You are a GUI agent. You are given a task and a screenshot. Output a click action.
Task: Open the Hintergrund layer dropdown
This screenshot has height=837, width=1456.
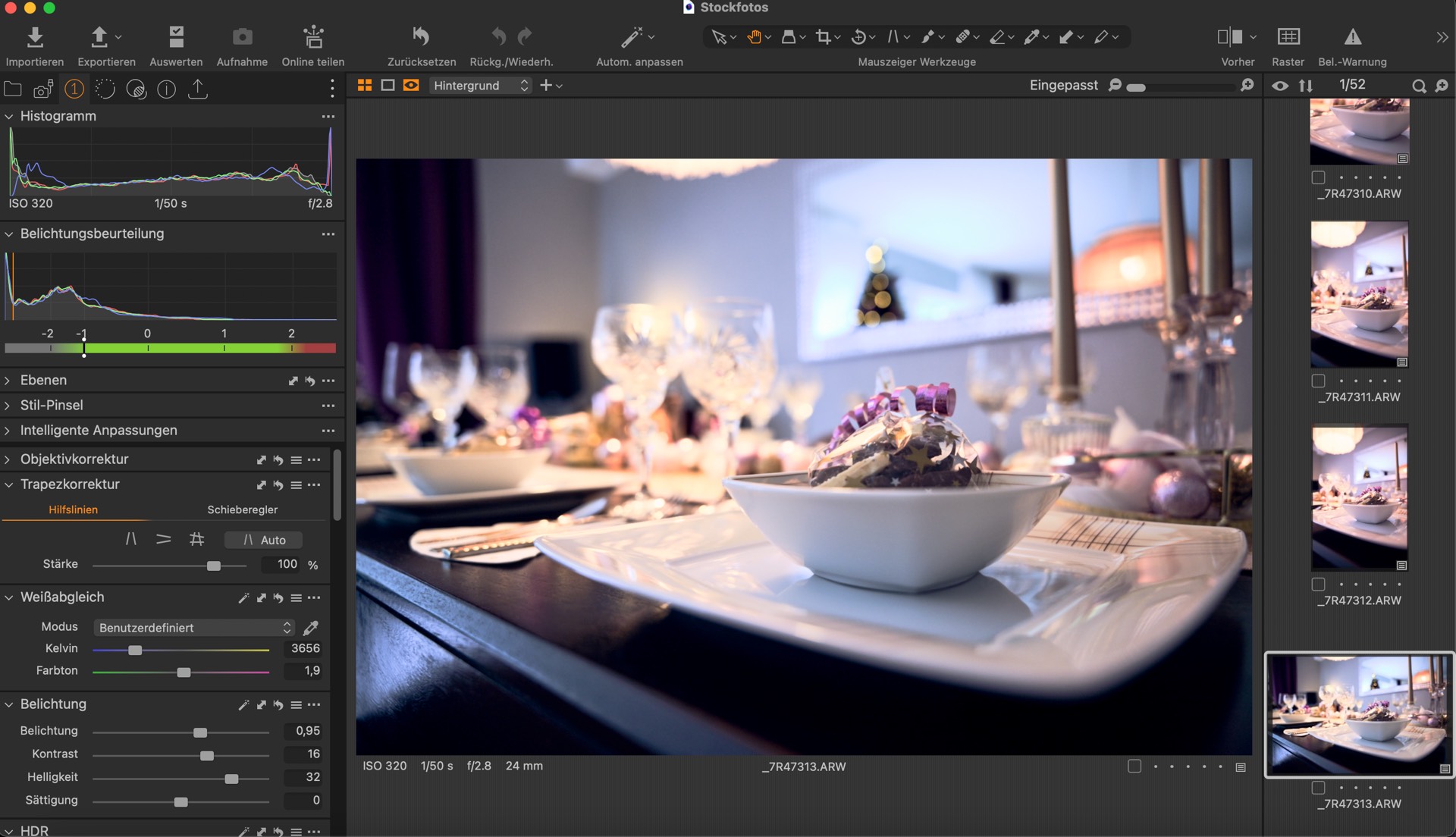coord(480,86)
